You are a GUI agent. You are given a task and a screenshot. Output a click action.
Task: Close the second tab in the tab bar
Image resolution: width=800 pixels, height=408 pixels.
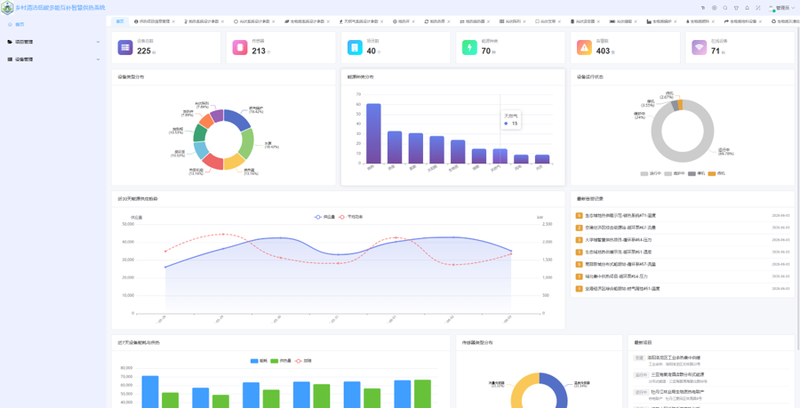click(x=173, y=22)
